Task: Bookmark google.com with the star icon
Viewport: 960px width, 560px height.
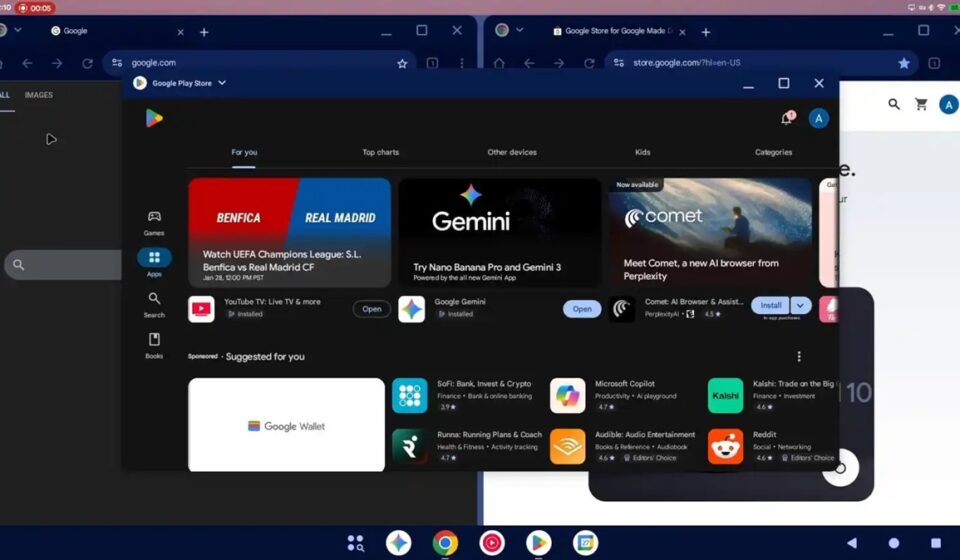Action: pos(402,63)
